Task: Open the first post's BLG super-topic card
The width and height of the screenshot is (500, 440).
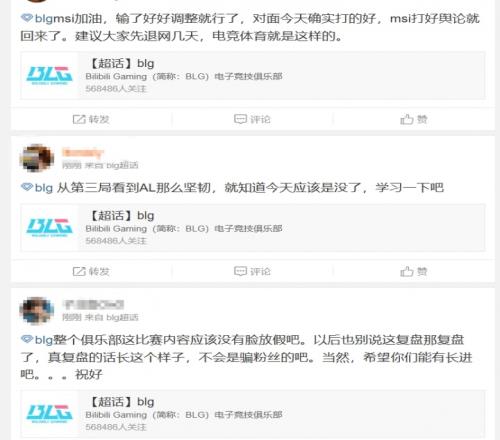Action: coord(253,76)
